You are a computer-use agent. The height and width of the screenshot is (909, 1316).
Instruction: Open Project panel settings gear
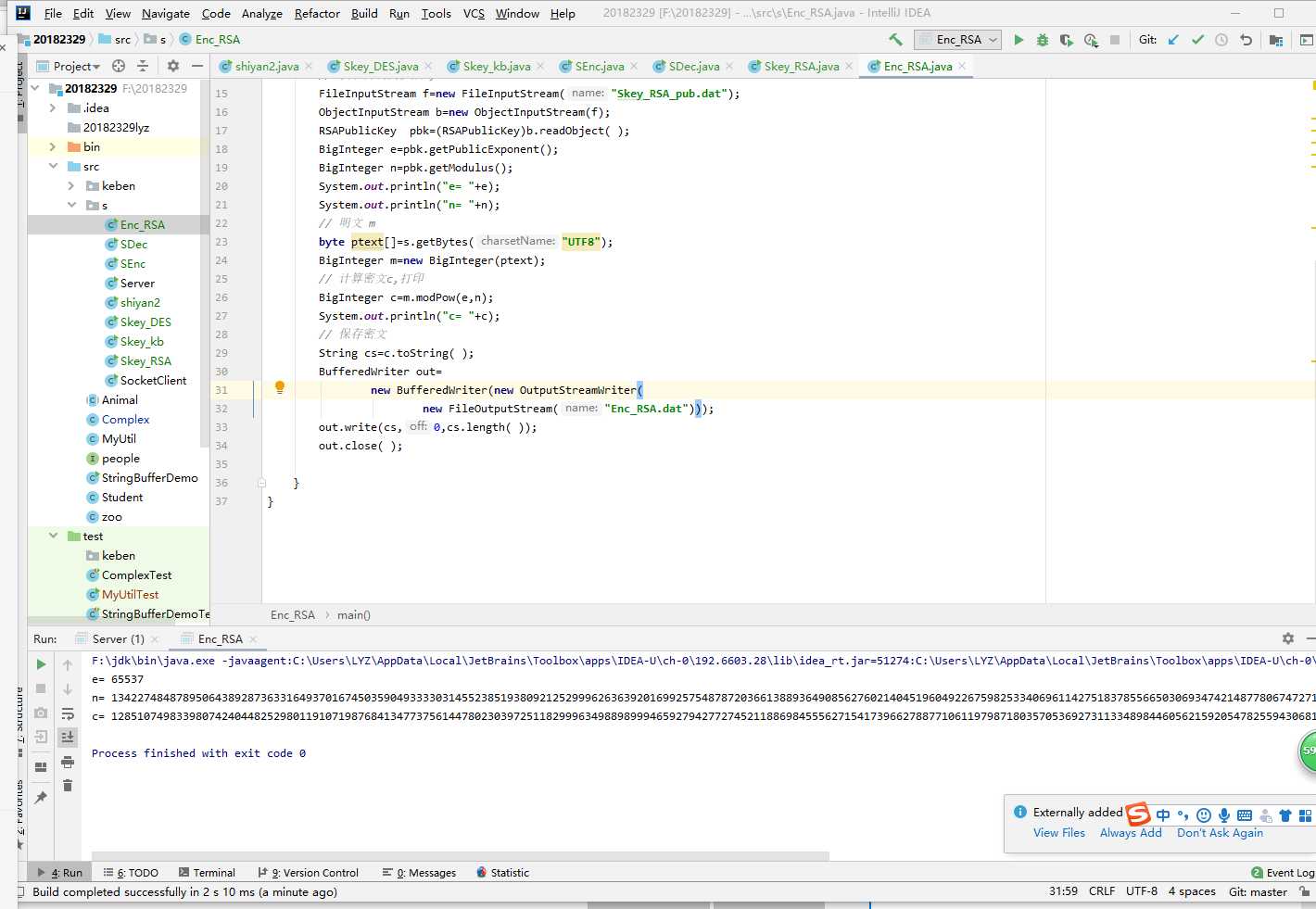pyautogui.click(x=172, y=66)
